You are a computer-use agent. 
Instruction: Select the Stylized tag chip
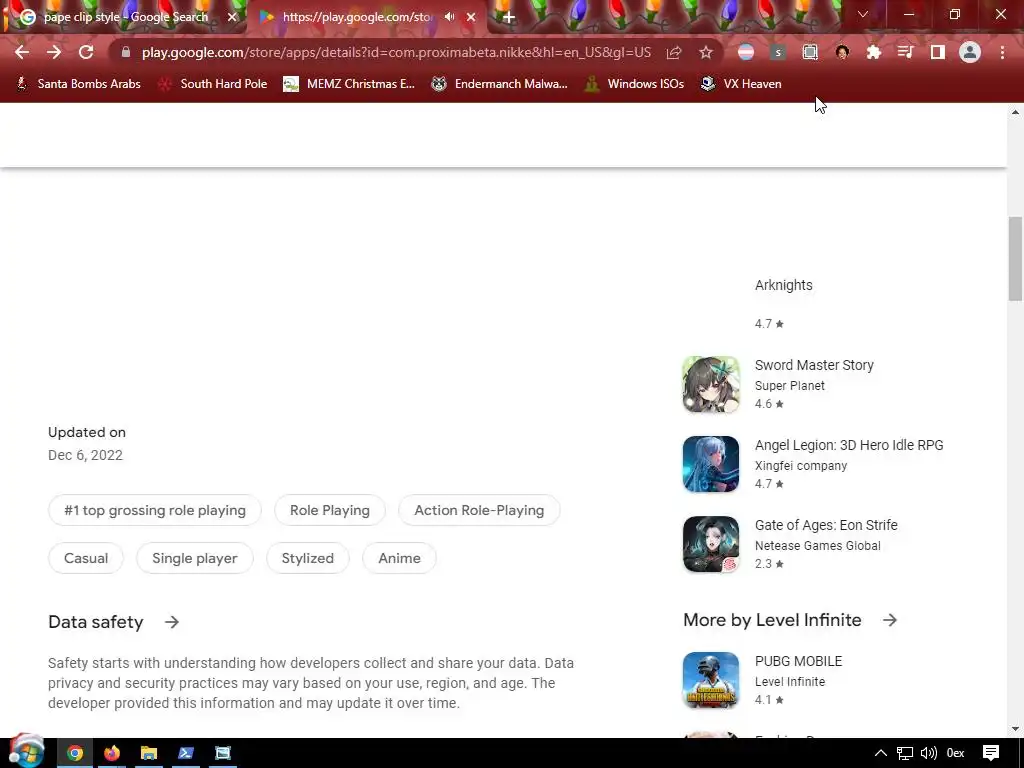point(308,558)
